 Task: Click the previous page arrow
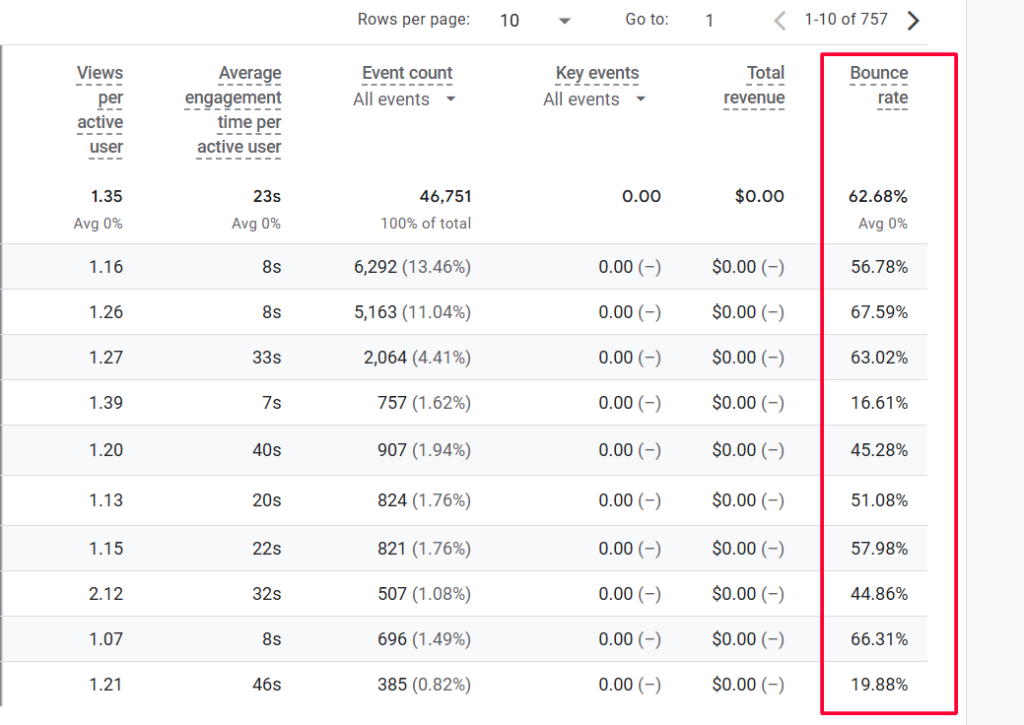778,19
